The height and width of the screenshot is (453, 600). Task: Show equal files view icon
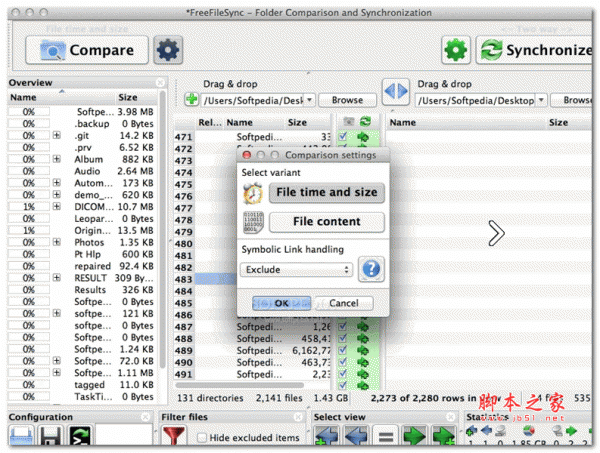point(386,436)
